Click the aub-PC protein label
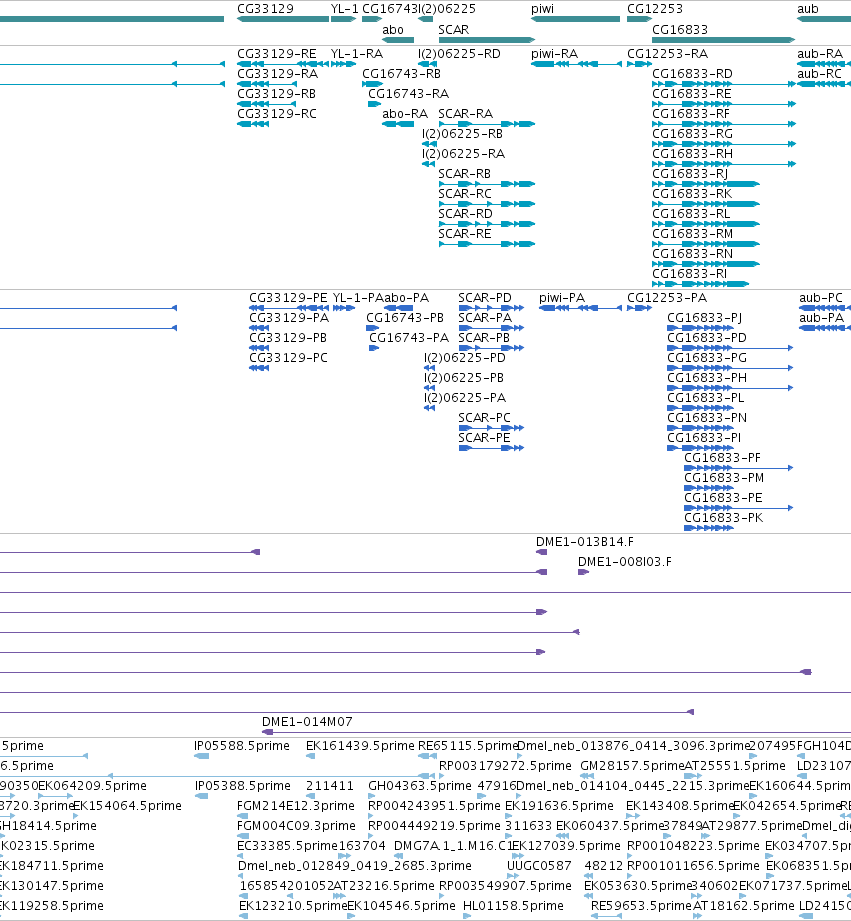 tap(821, 298)
